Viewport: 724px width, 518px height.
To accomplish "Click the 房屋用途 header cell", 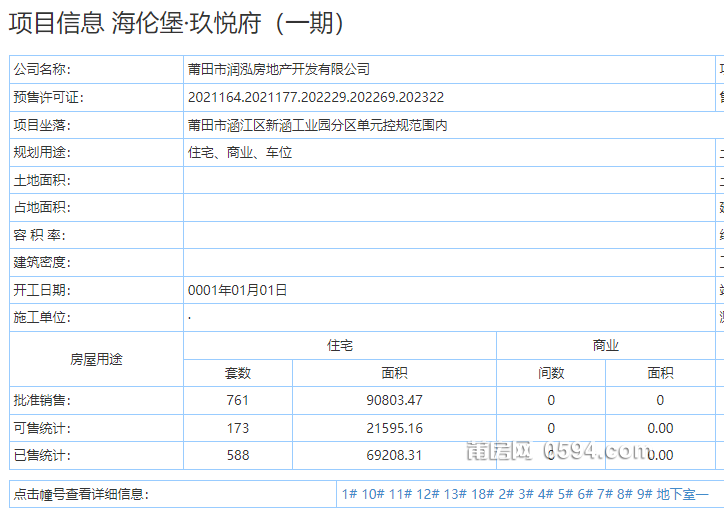I will (x=96, y=359).
